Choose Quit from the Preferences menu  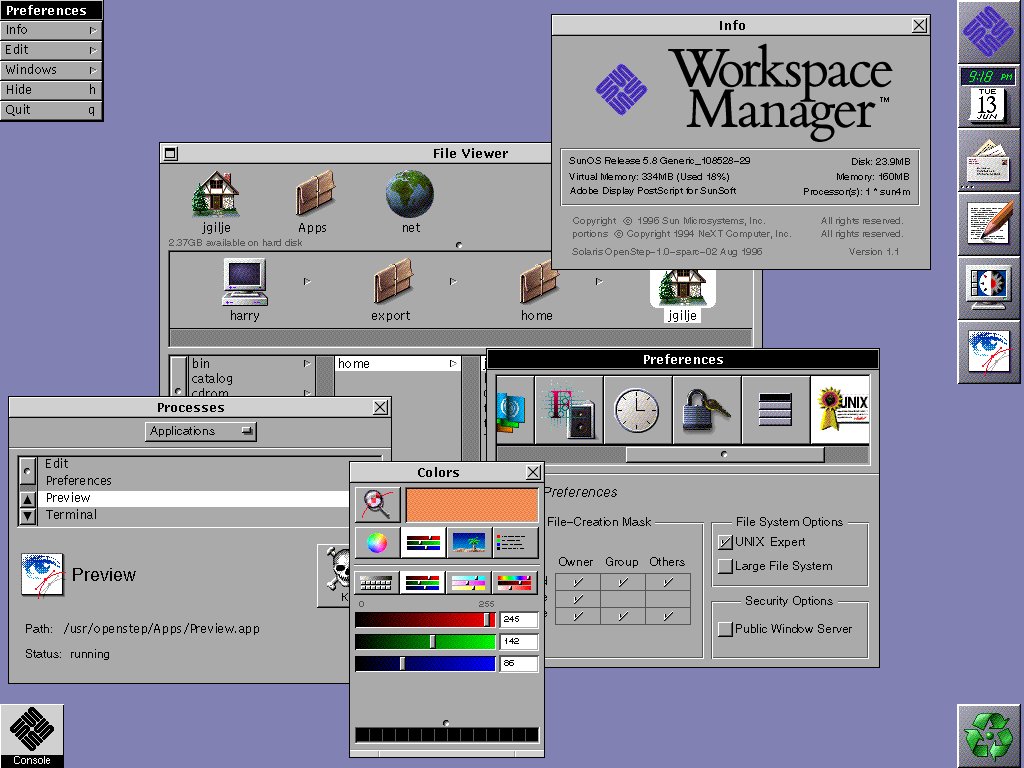(52, 110)
